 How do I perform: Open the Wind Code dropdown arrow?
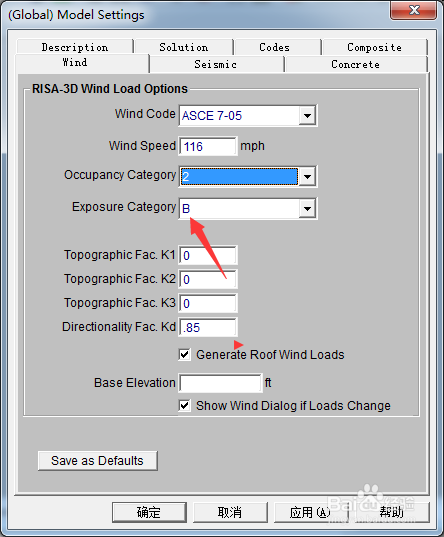coord(307,116)
